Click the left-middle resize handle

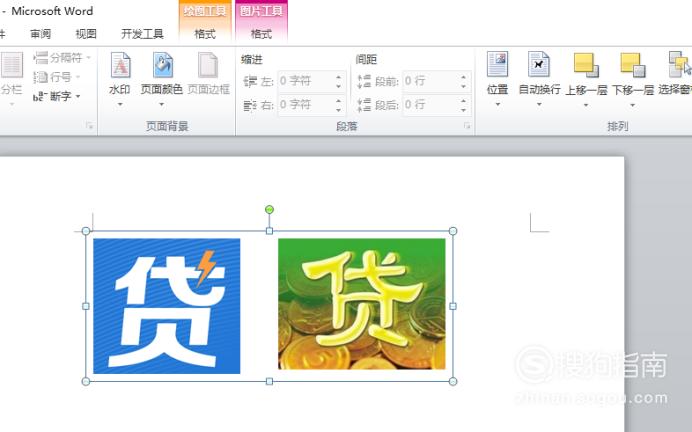[86, 306]
